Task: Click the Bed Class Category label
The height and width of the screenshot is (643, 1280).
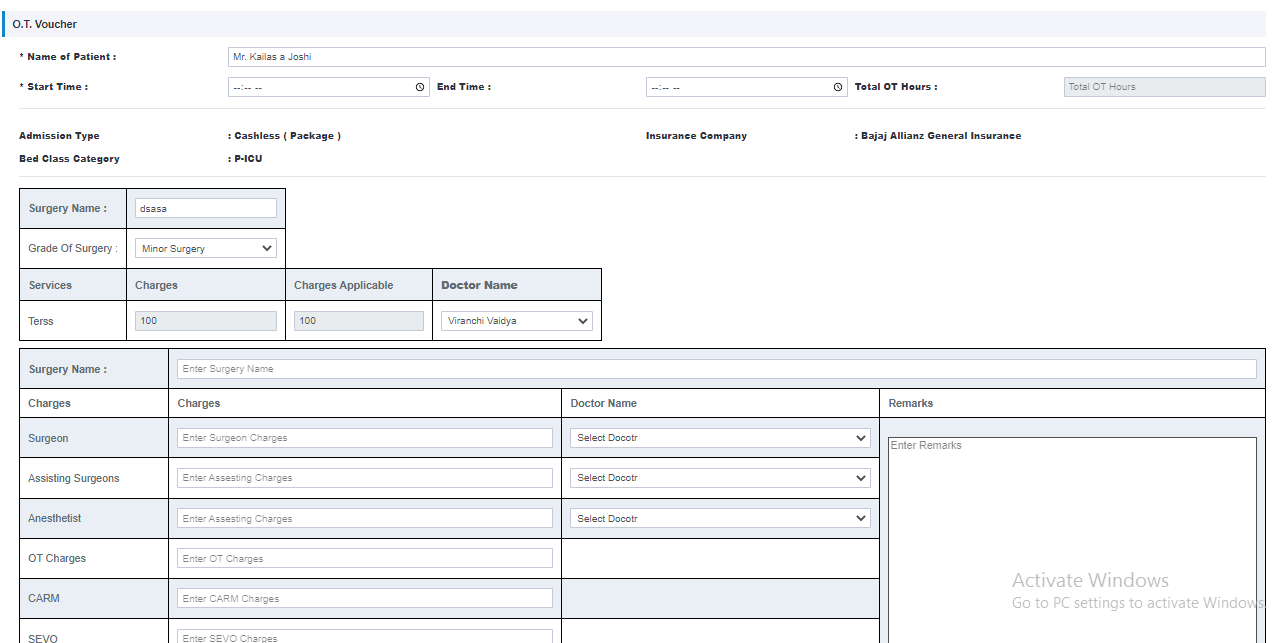Action: (x=69, y=159)
